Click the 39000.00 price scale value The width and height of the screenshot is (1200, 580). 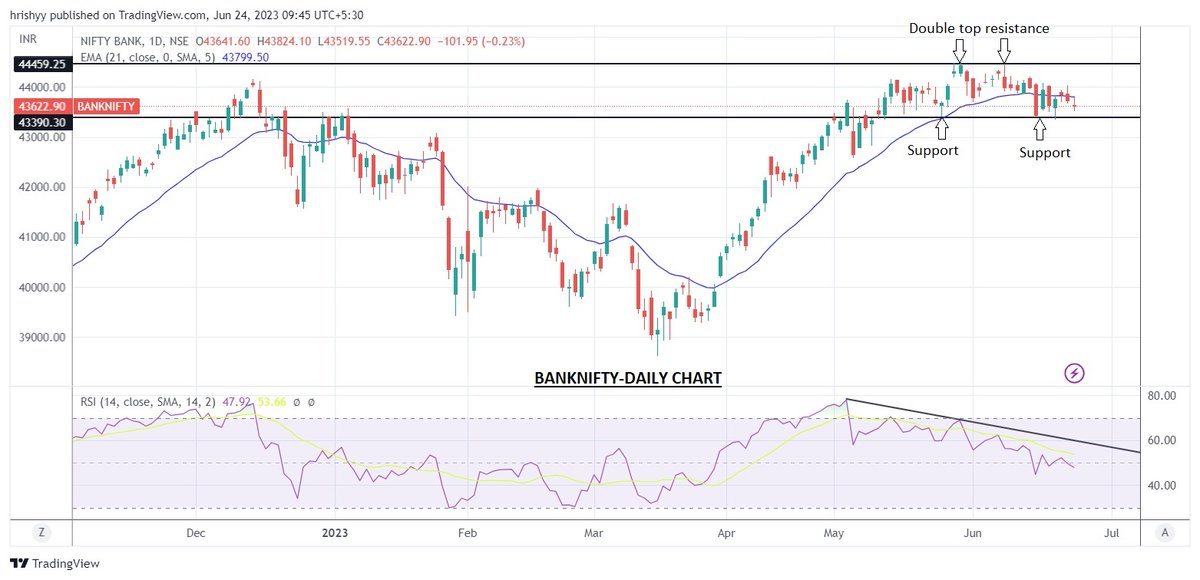click(x=41, y=337)
